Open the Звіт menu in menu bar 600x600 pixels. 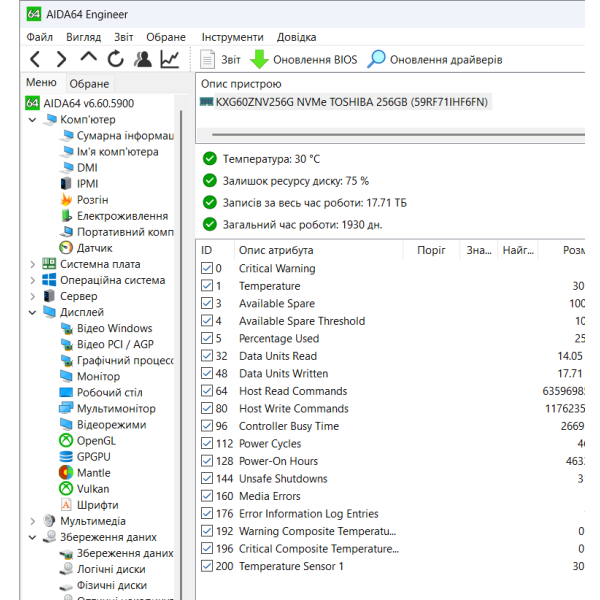124,37
